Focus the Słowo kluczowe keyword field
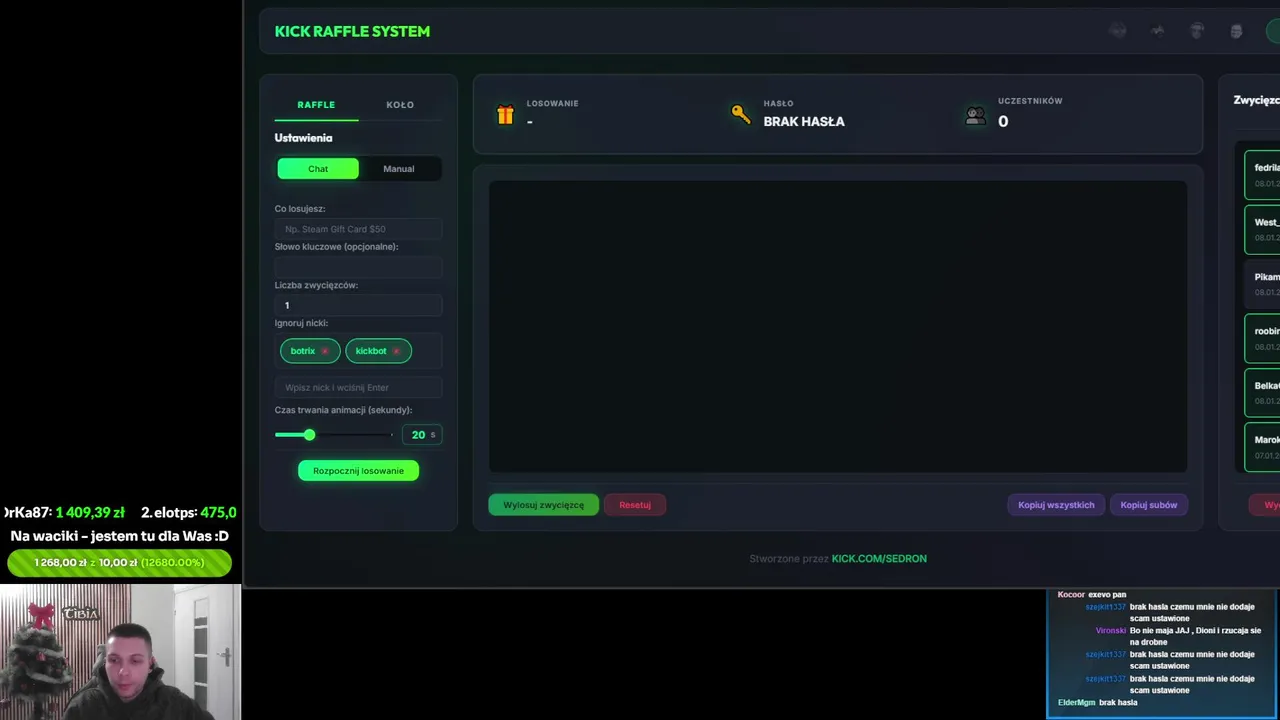Screen dimensions: 1280x720 coord(358,267)
